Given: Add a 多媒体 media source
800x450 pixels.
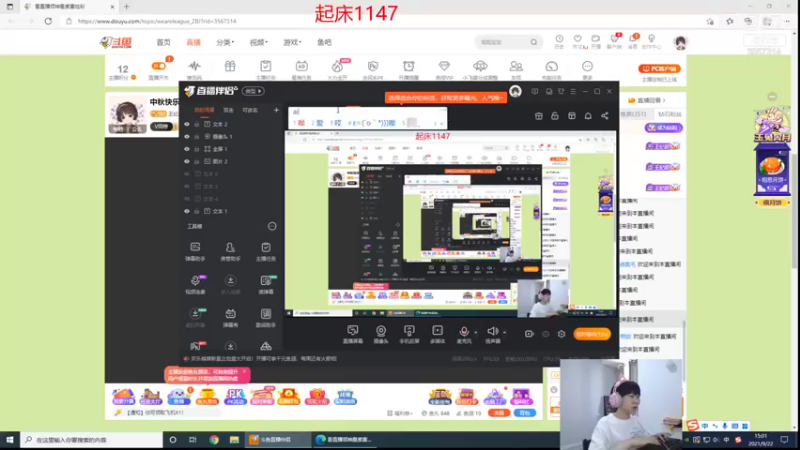Looking at the screenshot, I should pyautogui.click(x=438, y=334).
